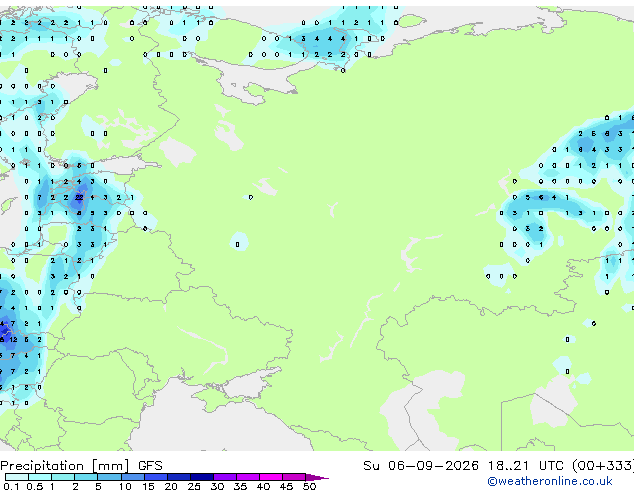Viewport: 634px width, 490px height.
Task: Click the legend arrow tip above 50
Action: 317,477
